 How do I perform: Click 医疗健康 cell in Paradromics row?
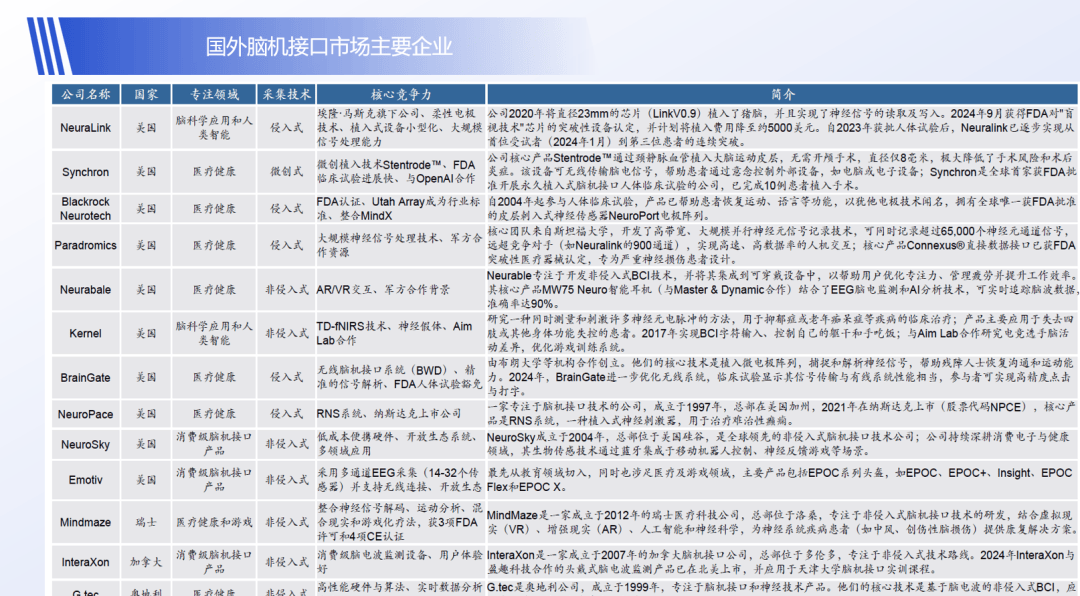pos(214,245)
